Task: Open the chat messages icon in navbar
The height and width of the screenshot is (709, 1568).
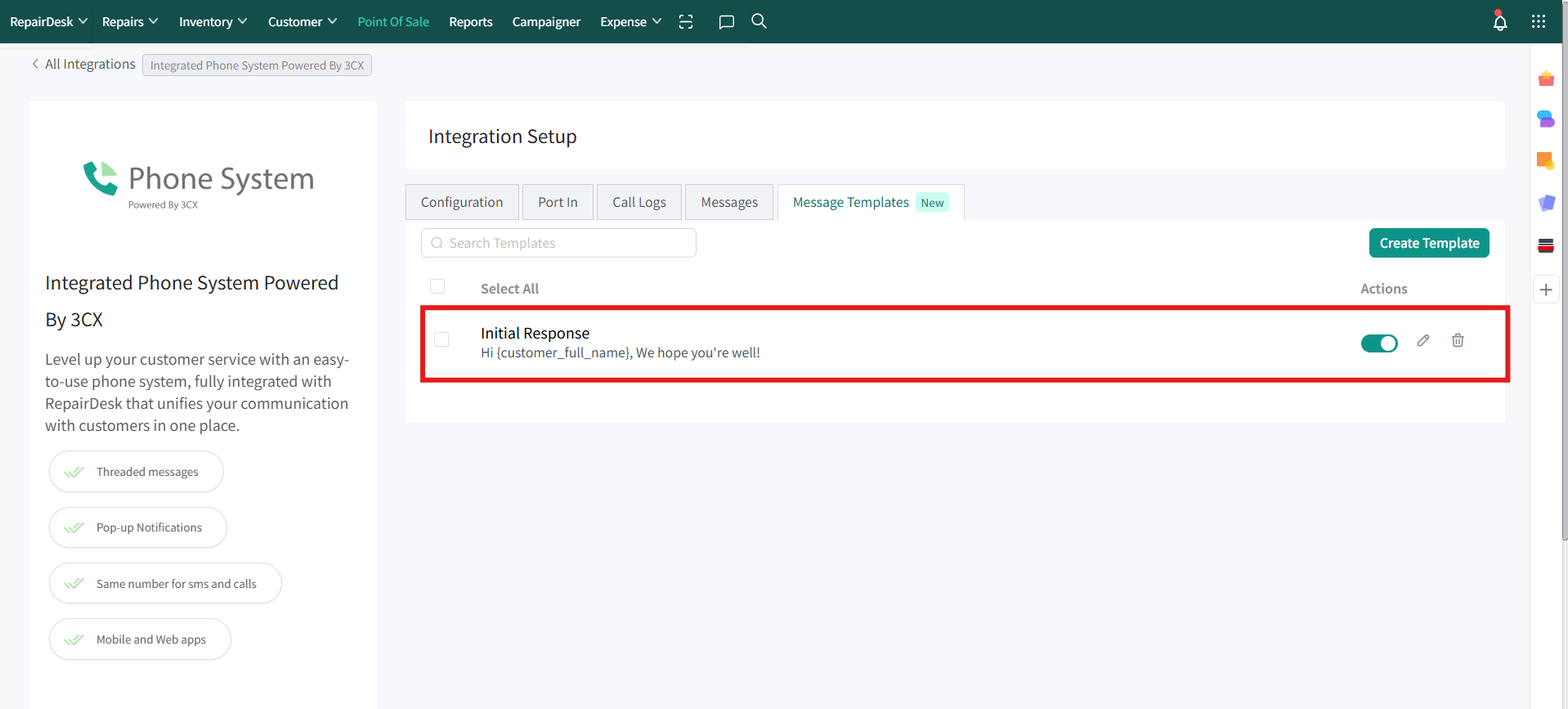Action: [x=726, y=22]
